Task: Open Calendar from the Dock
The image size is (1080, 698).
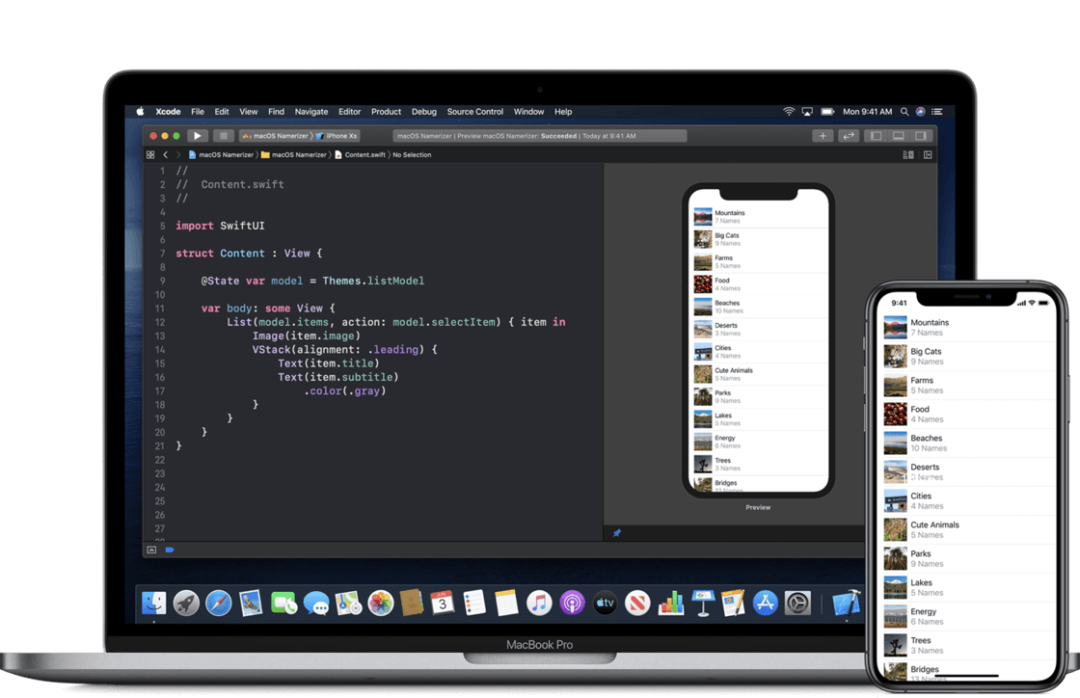Action: (442, 603)
